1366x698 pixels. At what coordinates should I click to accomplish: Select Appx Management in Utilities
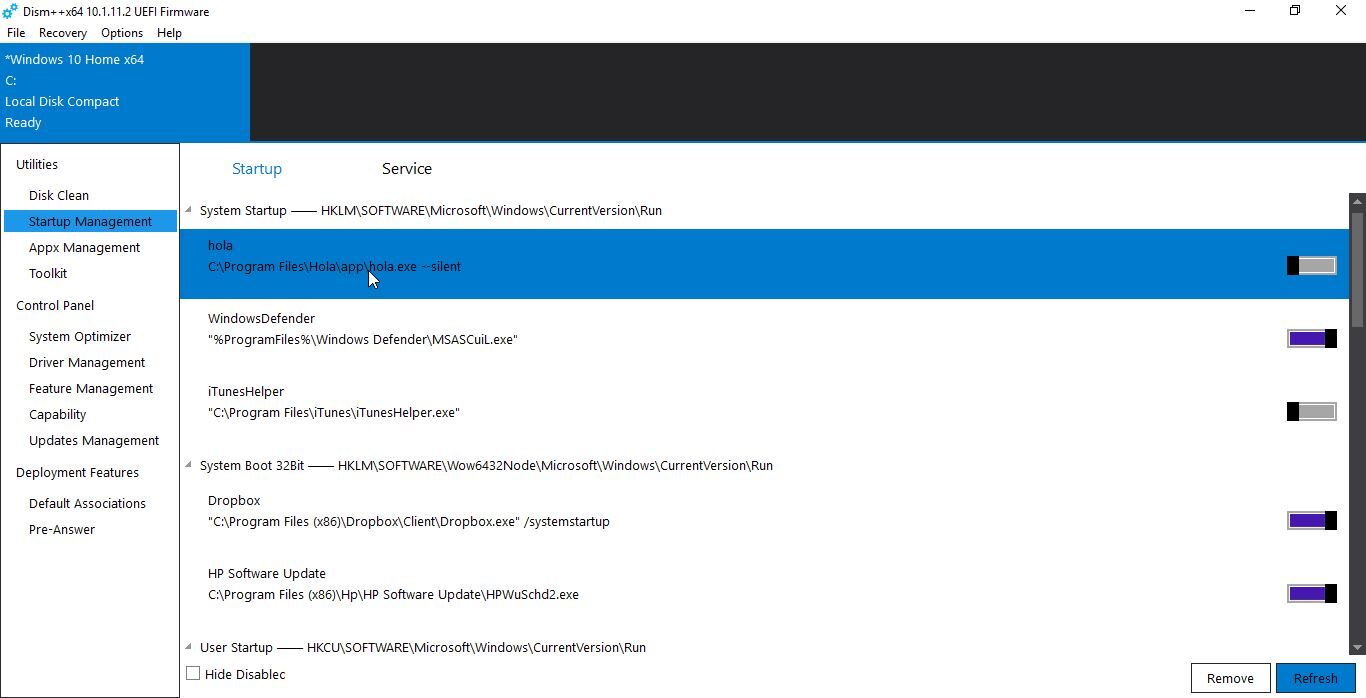pyautogui.click(x=84, y=247)
